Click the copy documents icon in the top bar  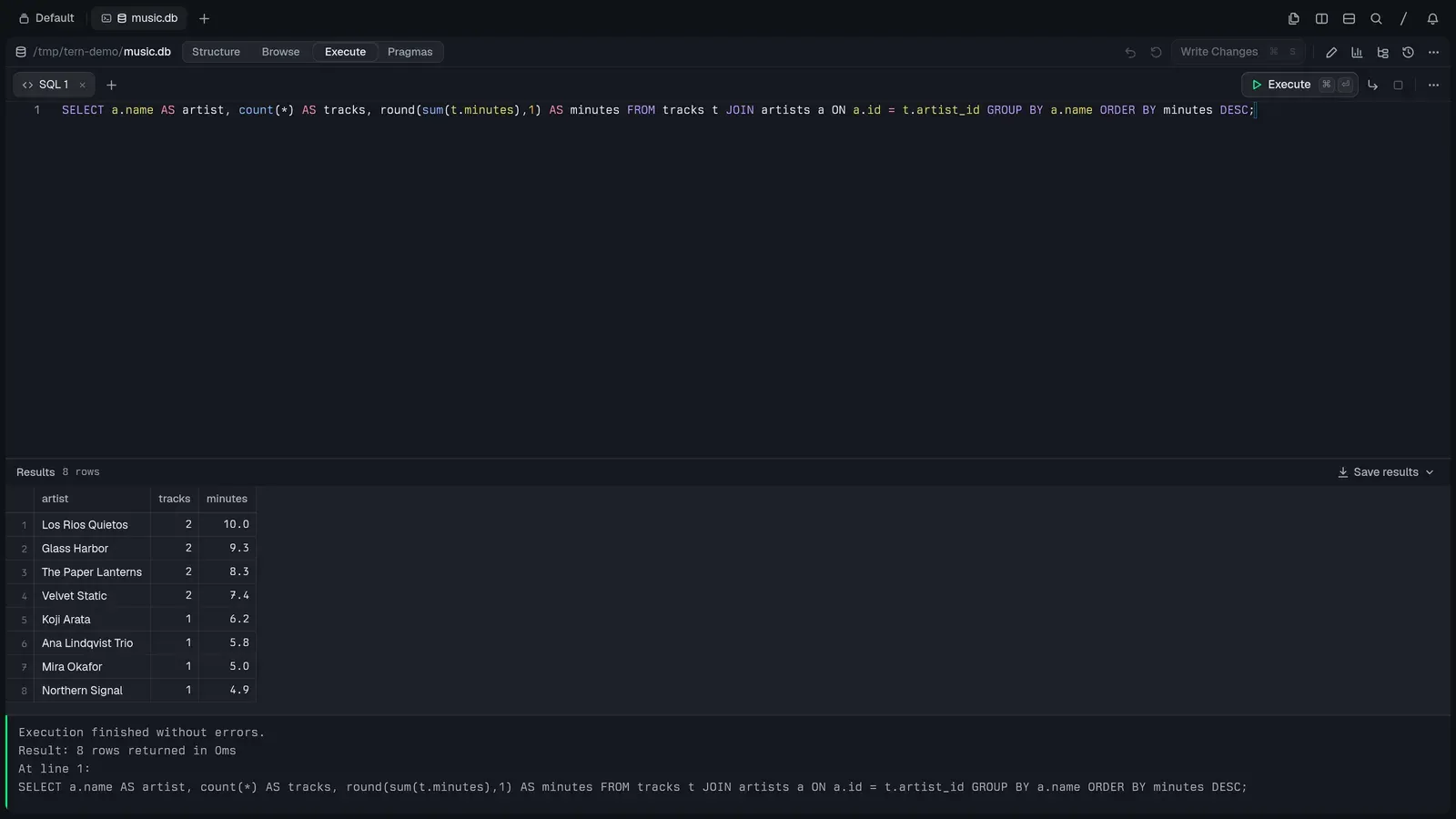1293,18
